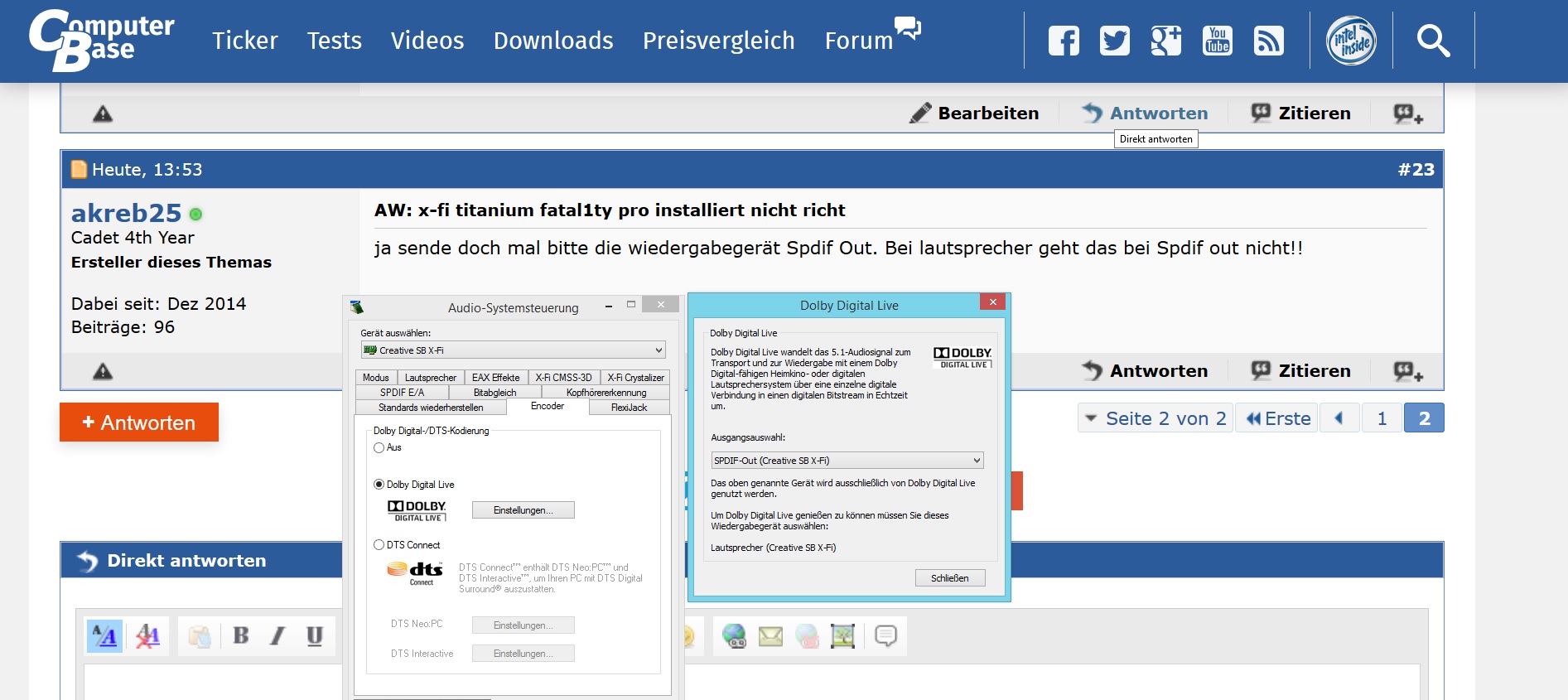Insert email link envelope icon
The height and width of the screenshot is (700, 1568).
(x=770, y=636)
